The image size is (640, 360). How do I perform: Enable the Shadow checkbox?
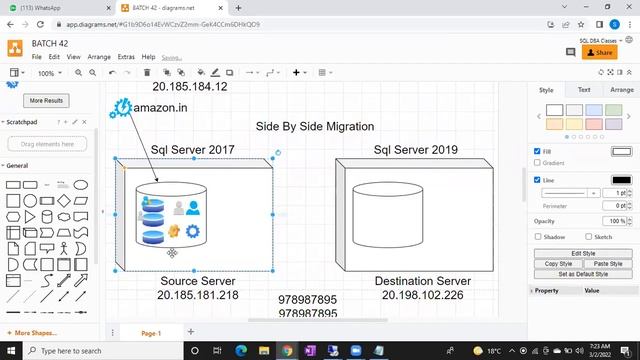tap(538, 236)
